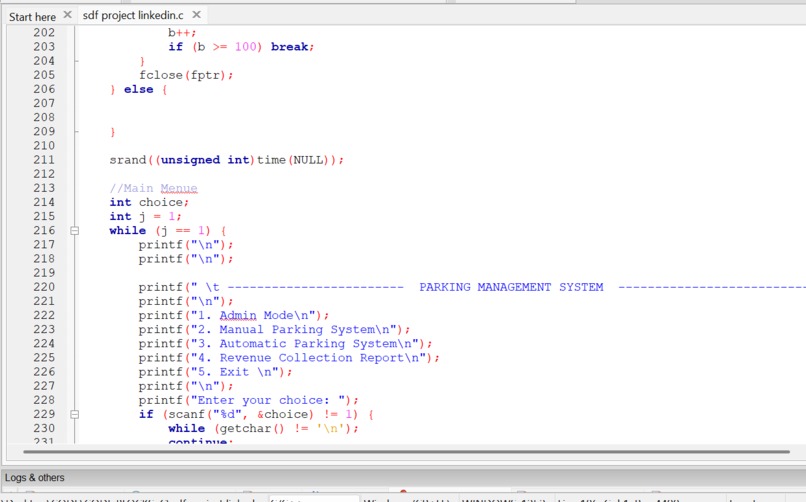Click the PARKING MANAGEMENT SYSTEM string
The width and height of the screenshot is (806, 502).
pyautogui.click(x=511, y=287)
